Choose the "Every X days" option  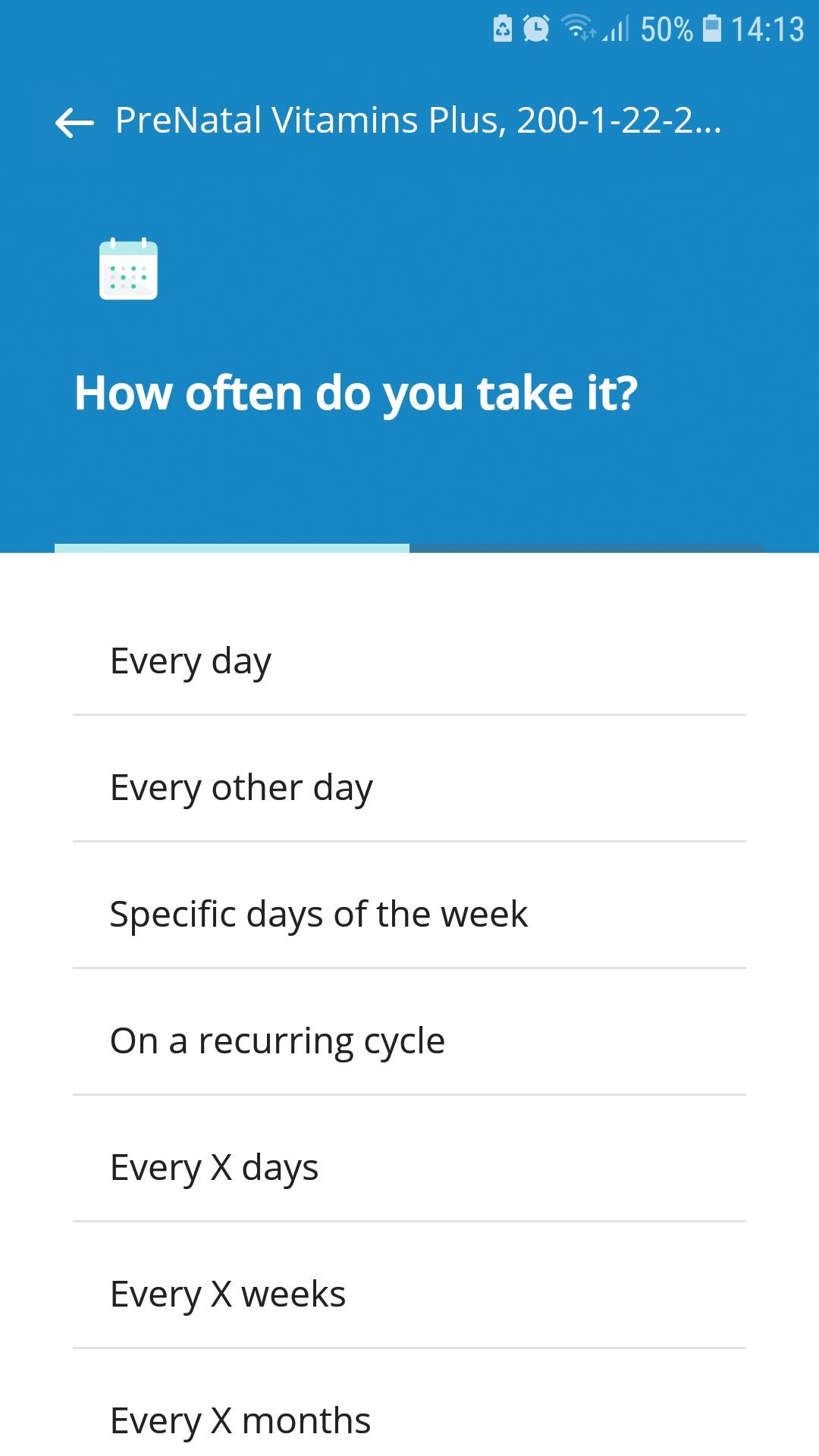click(x=409, y=1167)
